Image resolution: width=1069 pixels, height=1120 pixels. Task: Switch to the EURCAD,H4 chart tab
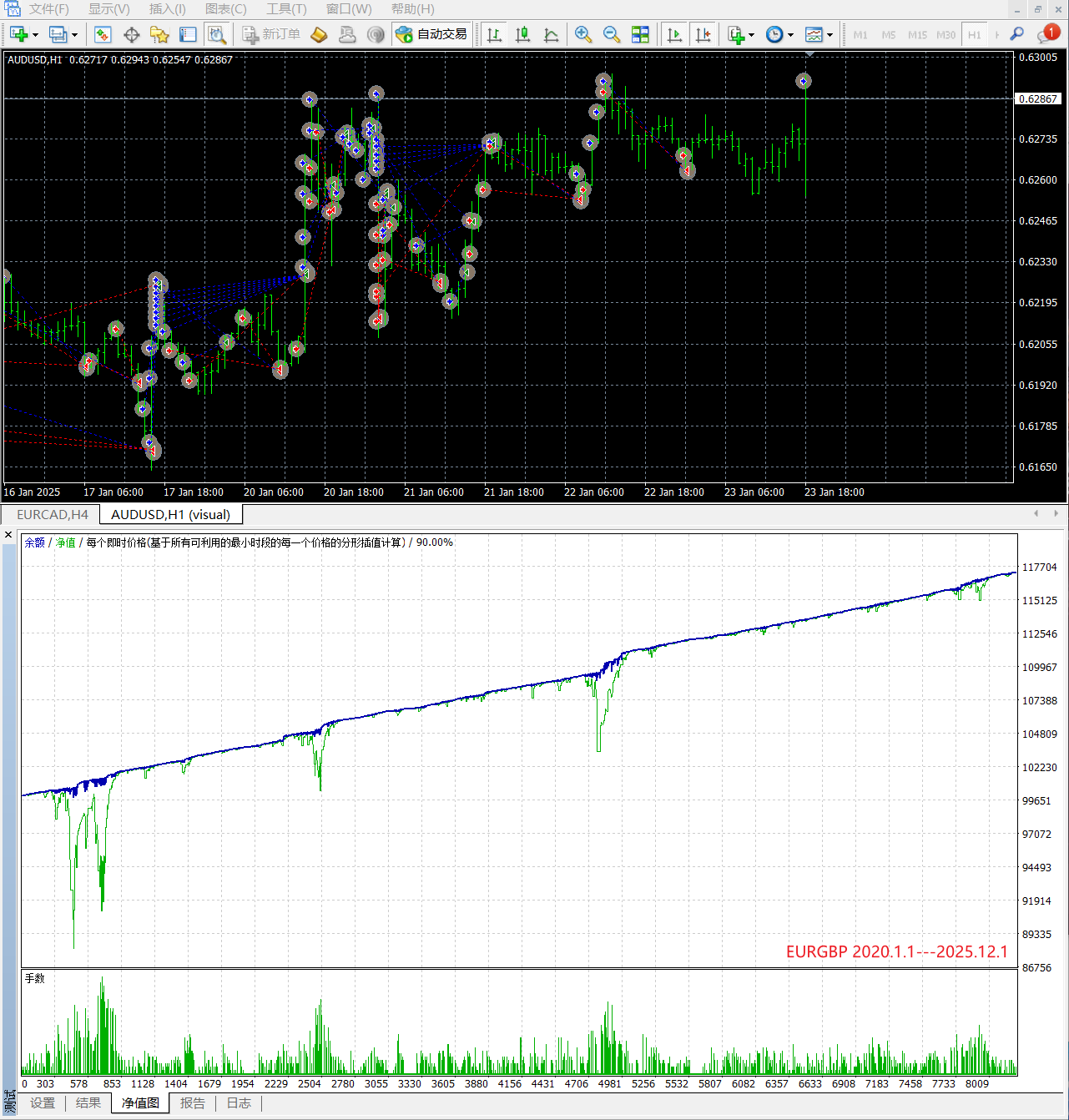tap(52, 514)
